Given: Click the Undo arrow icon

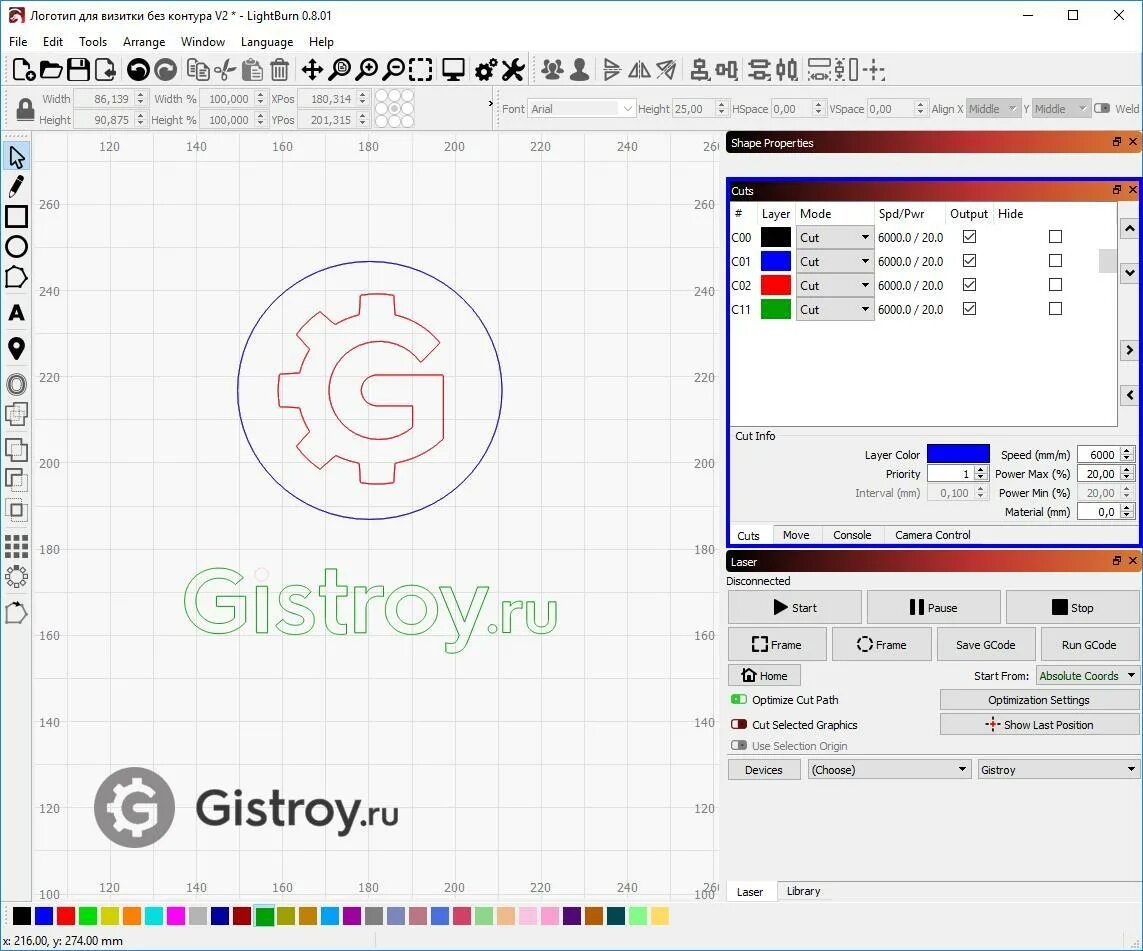Looking at the screenshot, I should point(138,70).
